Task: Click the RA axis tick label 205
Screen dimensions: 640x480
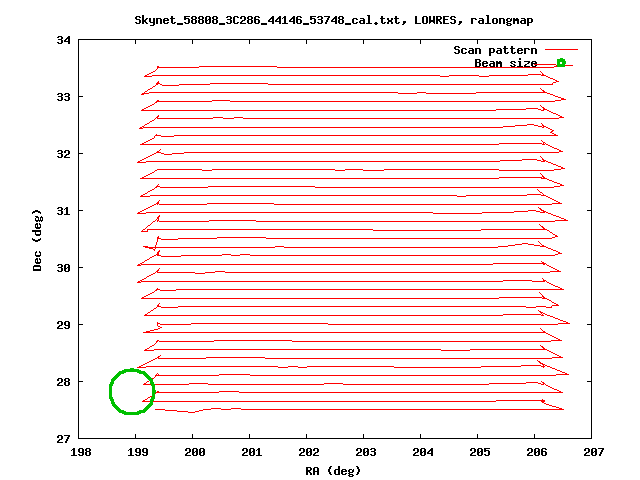Action: click(x=480, y=452)
